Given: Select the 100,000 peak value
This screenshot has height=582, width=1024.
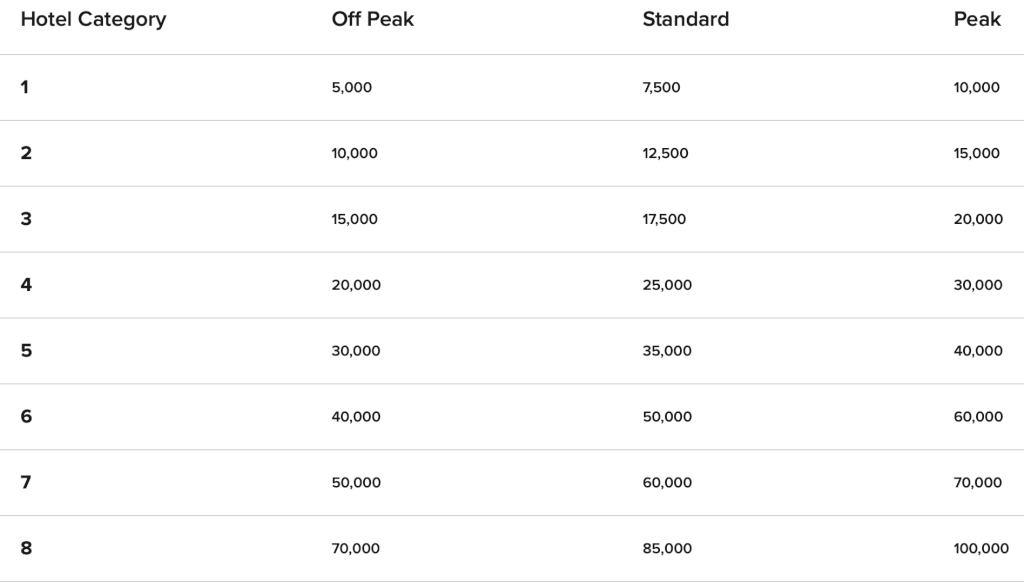Looking at the screenshot, I should coord(981,549).
